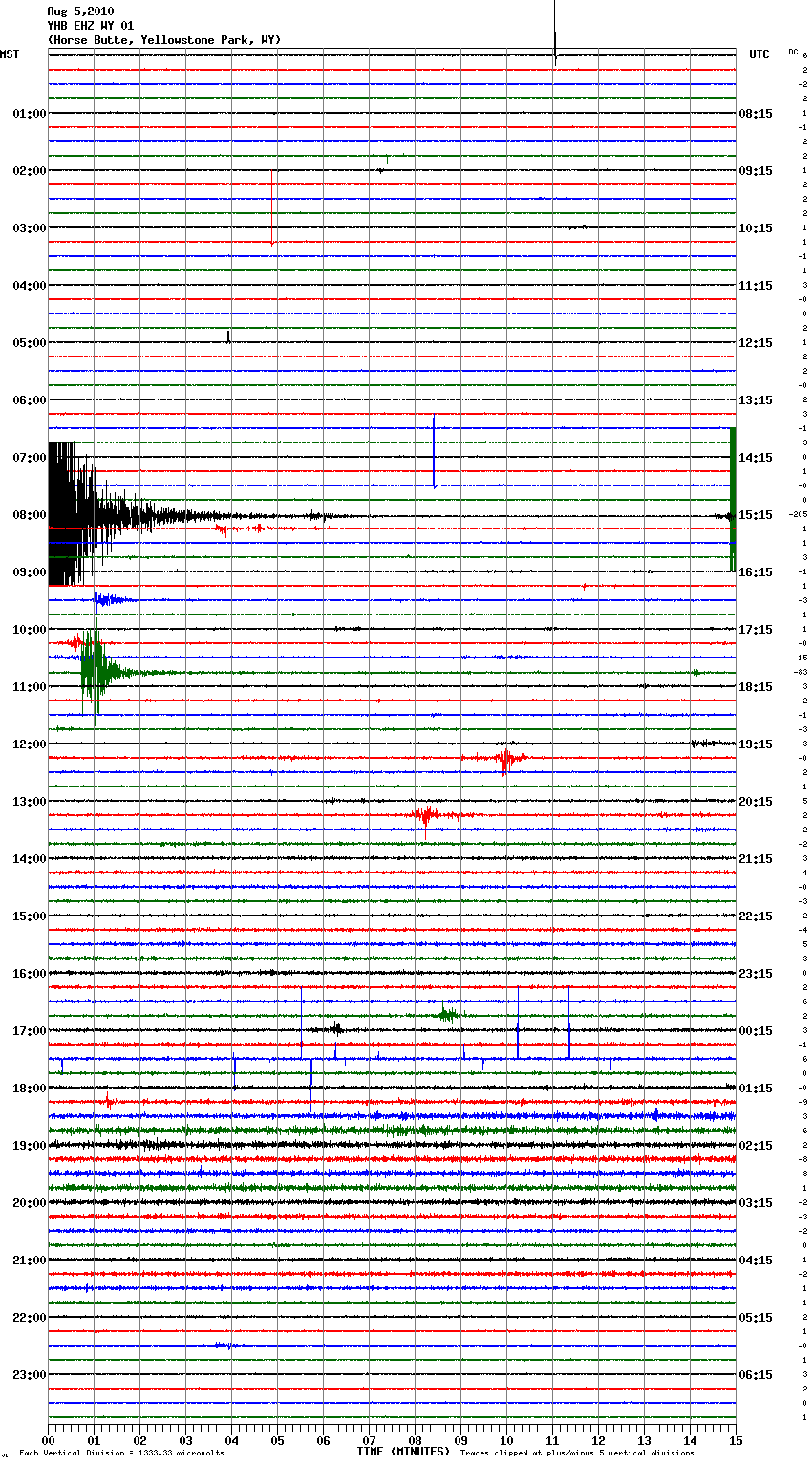The width and height of the screenshot is (812, 1466).
Task: Click the UTC time label "13:15"
Action: click(756, 400)
